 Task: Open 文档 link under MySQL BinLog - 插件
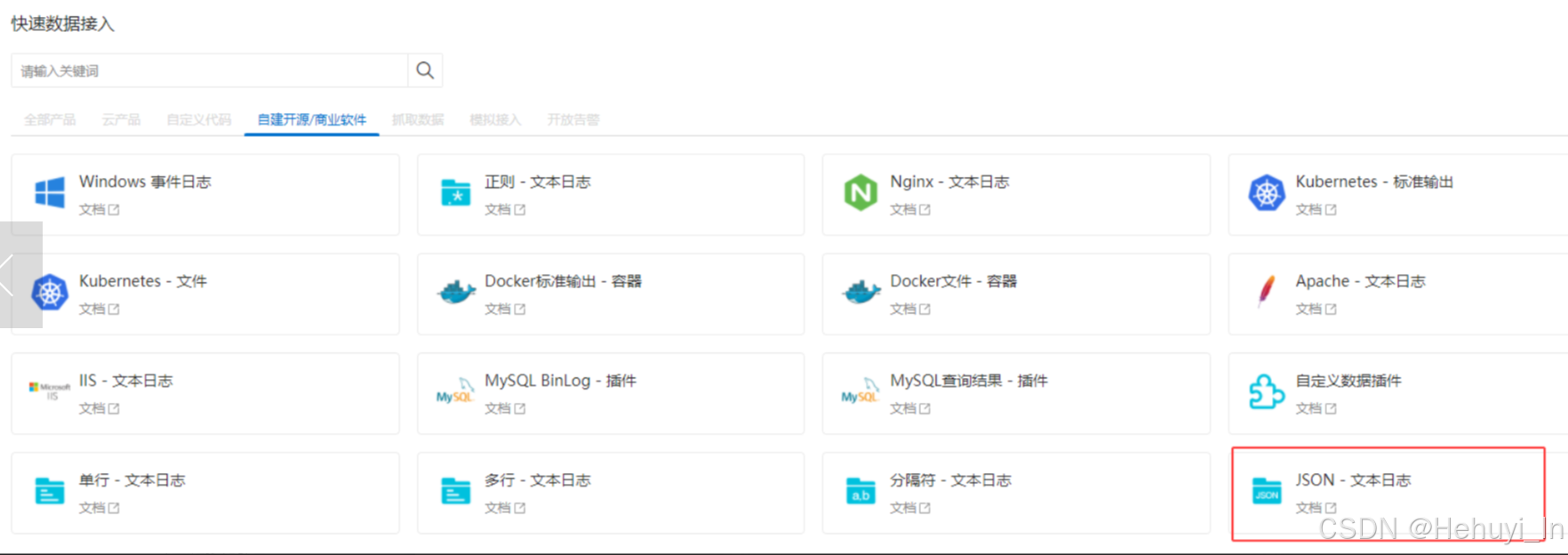click(x=505, y=408)
